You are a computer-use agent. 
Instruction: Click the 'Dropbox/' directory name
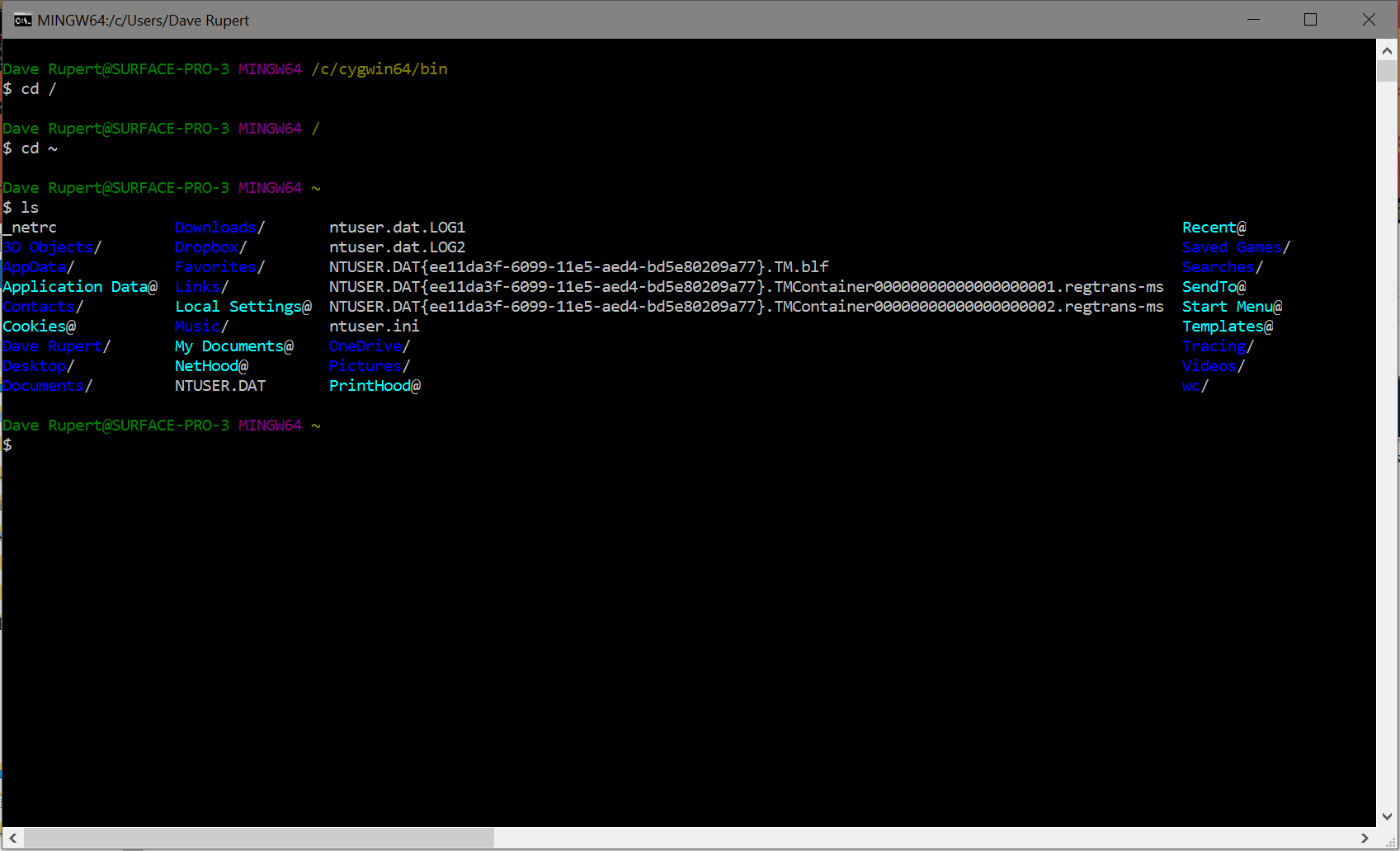(x=211, y=247)
